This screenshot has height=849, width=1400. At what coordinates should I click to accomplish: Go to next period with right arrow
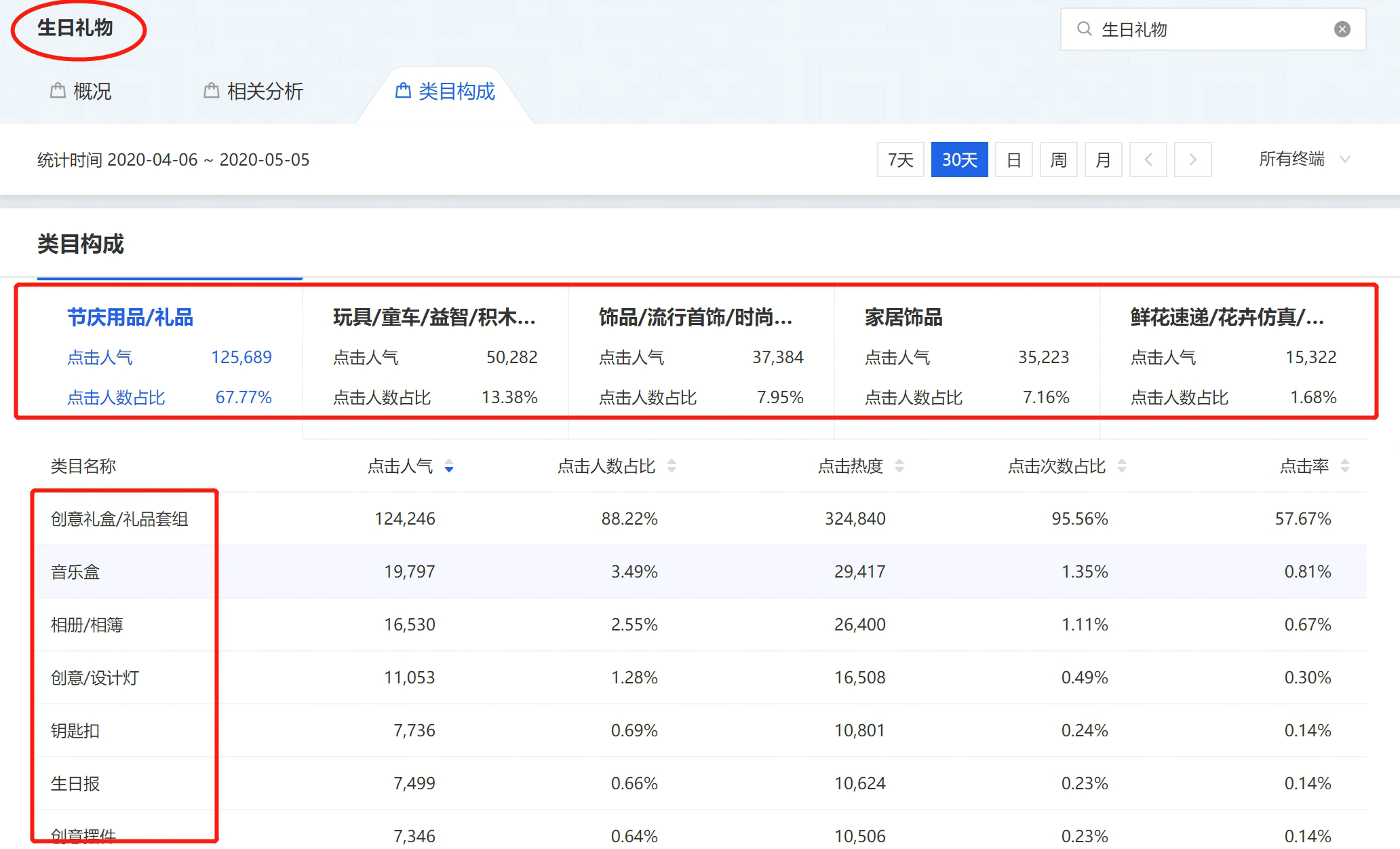[1192, 159]
